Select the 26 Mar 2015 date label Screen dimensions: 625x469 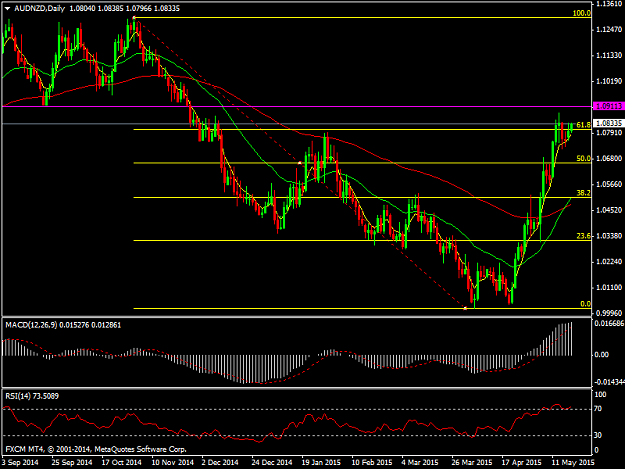(x=472, y=463)
